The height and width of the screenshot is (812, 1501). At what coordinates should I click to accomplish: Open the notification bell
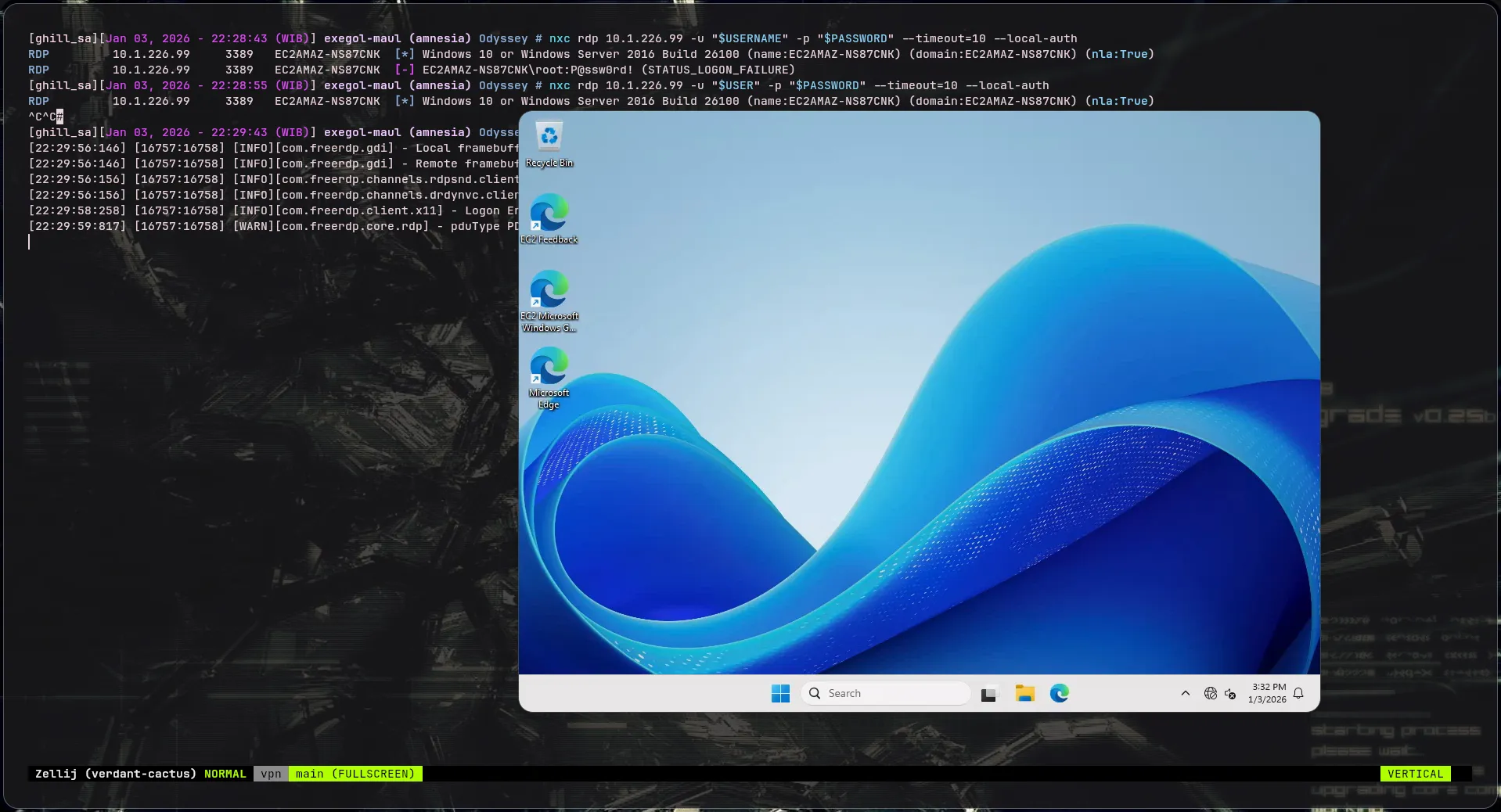pyautogui.click(x=1298, y=694)
